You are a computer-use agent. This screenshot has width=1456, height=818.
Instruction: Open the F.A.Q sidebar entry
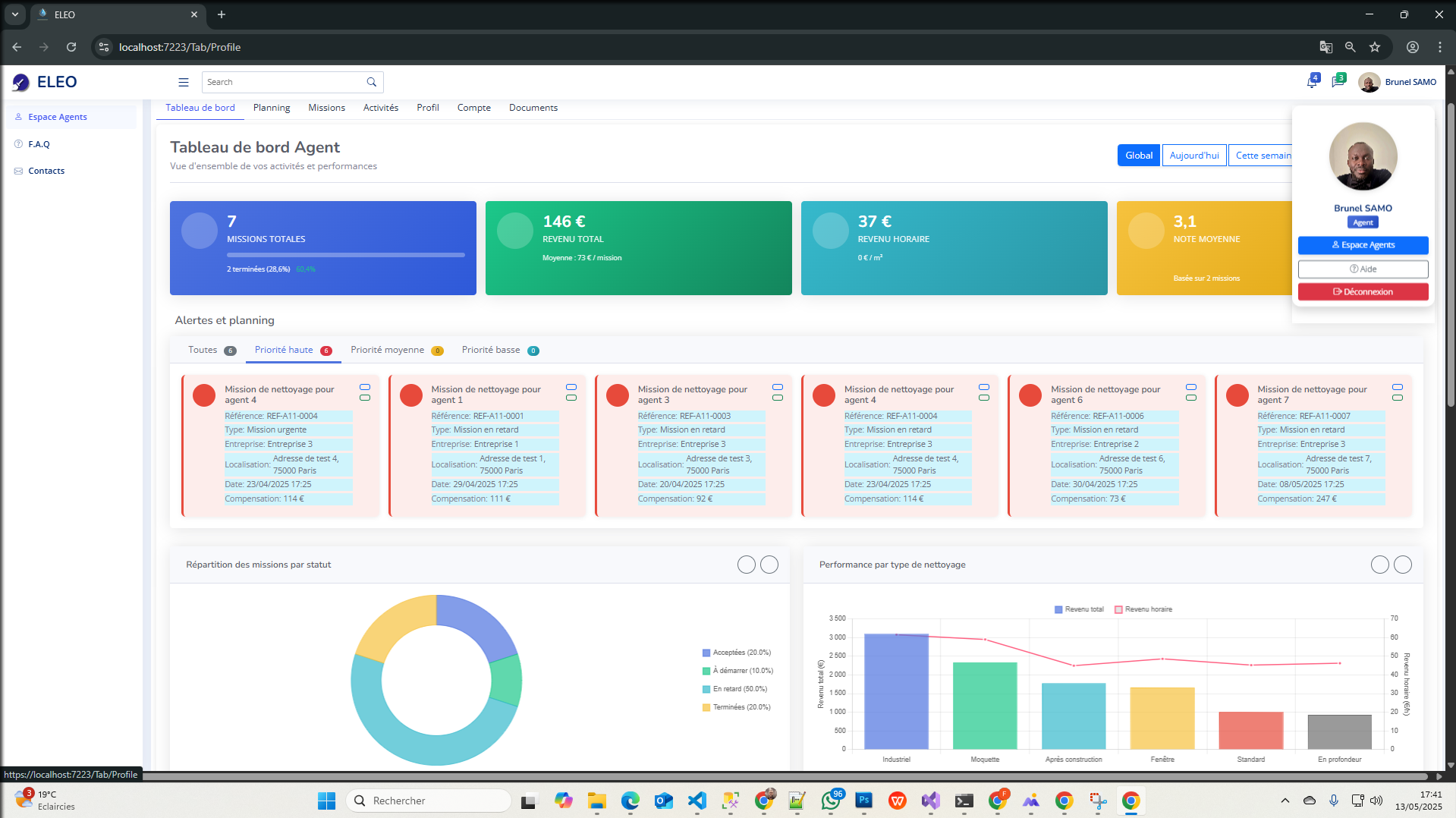click(39, 144)
